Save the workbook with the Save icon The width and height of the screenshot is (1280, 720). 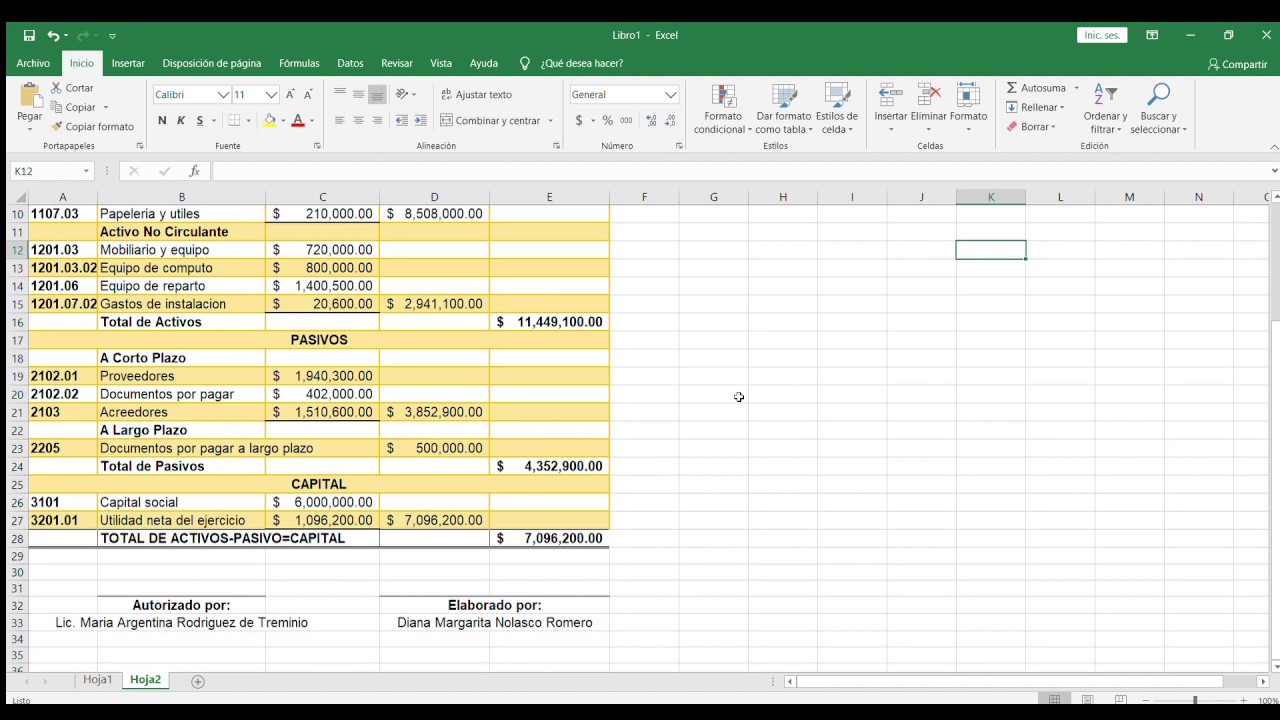[29, 35]
